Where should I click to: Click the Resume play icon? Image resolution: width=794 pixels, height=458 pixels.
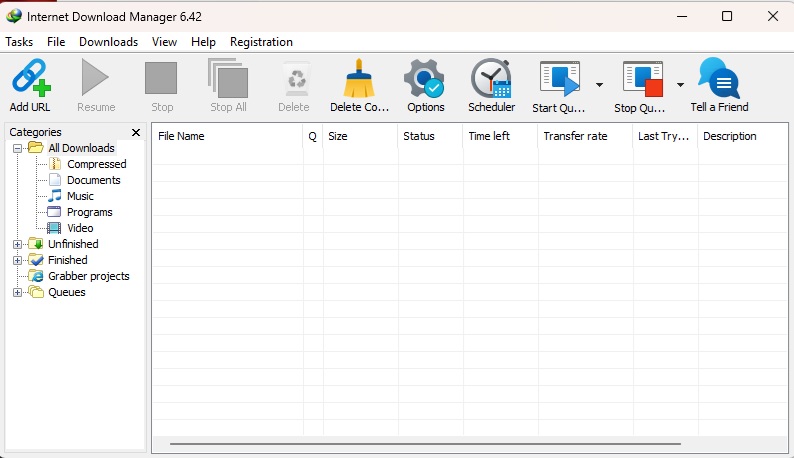pyautogui.click(x=95, y=77)
